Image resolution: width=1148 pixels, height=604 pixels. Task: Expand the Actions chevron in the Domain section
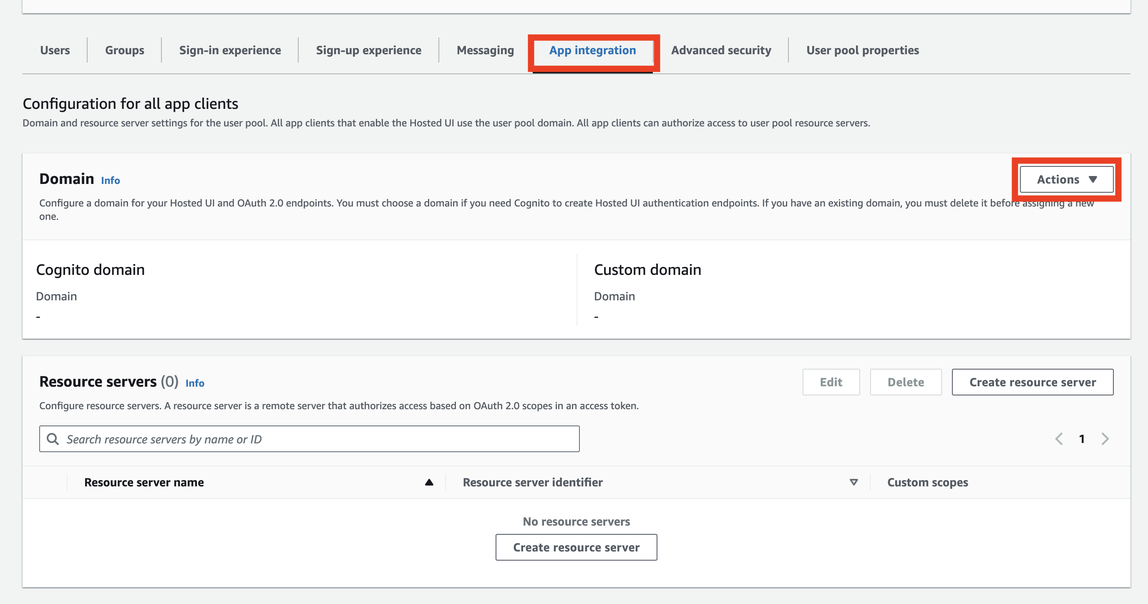pos(1093,178)
